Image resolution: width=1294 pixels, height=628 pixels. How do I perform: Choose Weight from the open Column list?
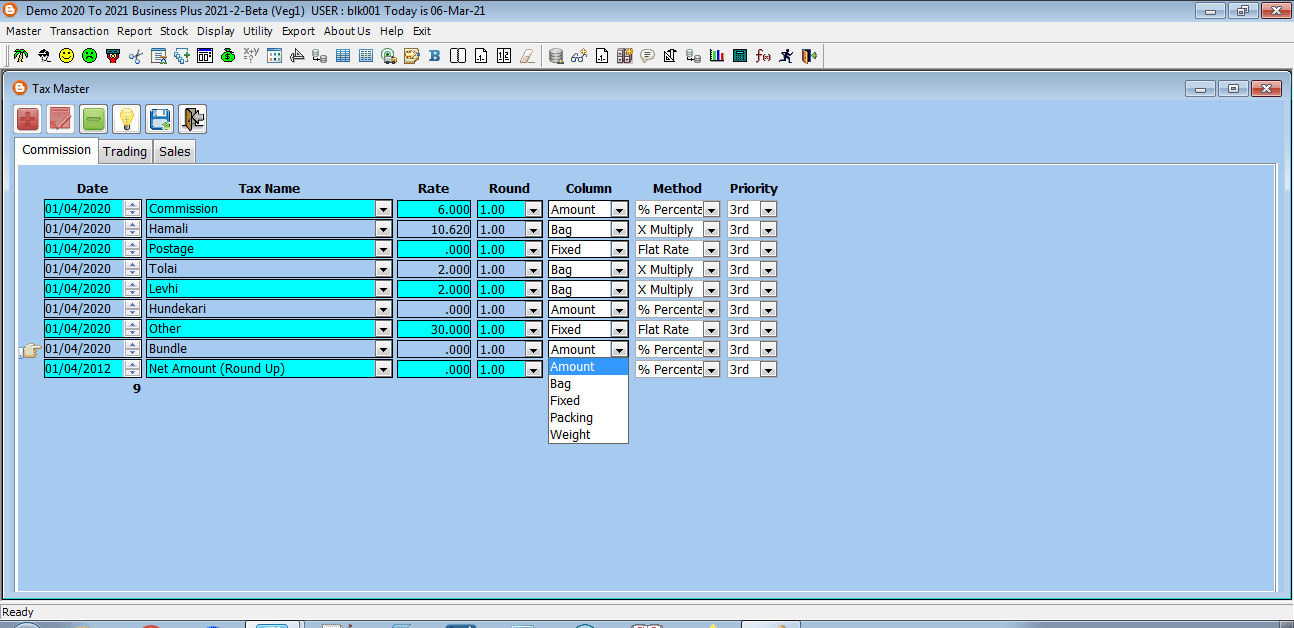point(570,435)
